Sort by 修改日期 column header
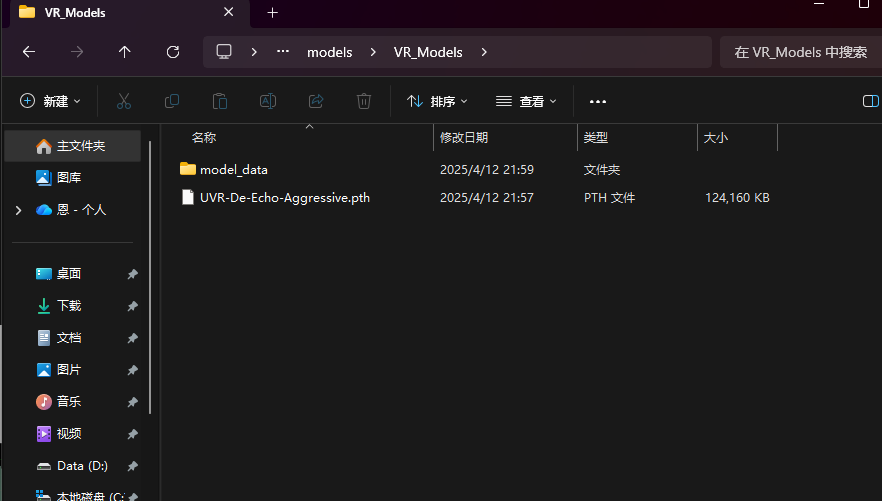The image size is (882, 501). 464,138
